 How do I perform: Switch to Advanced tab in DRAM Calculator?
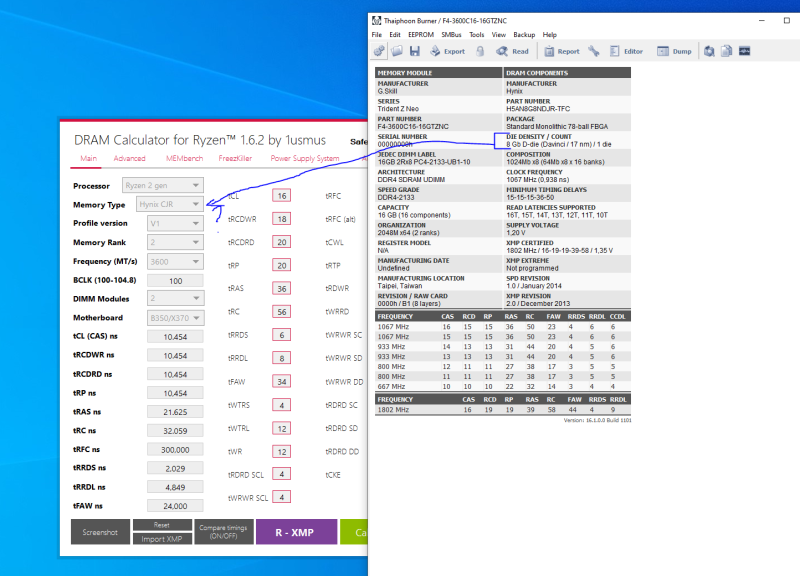coord(129,158)
